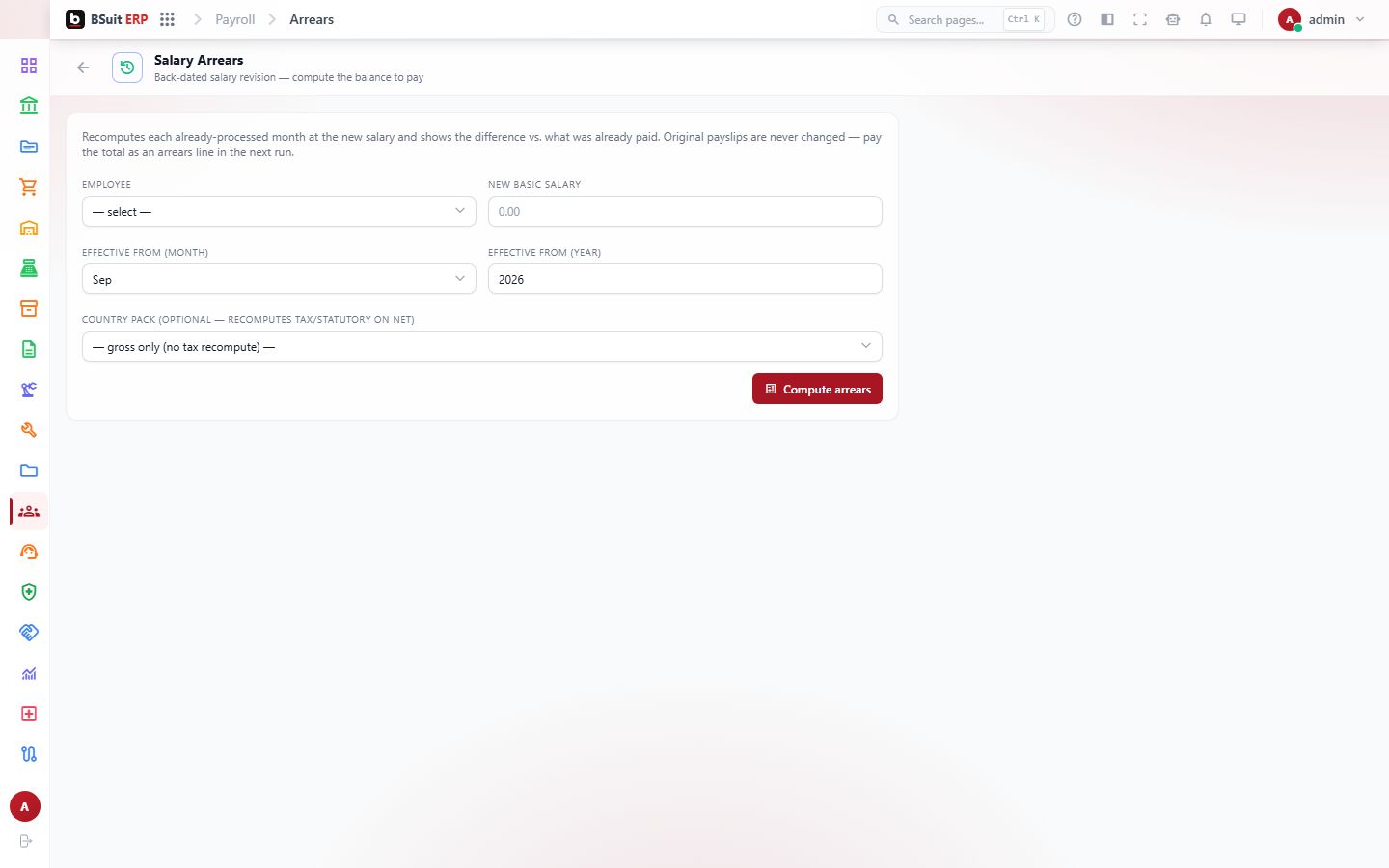This screenshot has height=868, width=1389.
Task: Open the handshake sidebar icon
Action: [29, 633]
